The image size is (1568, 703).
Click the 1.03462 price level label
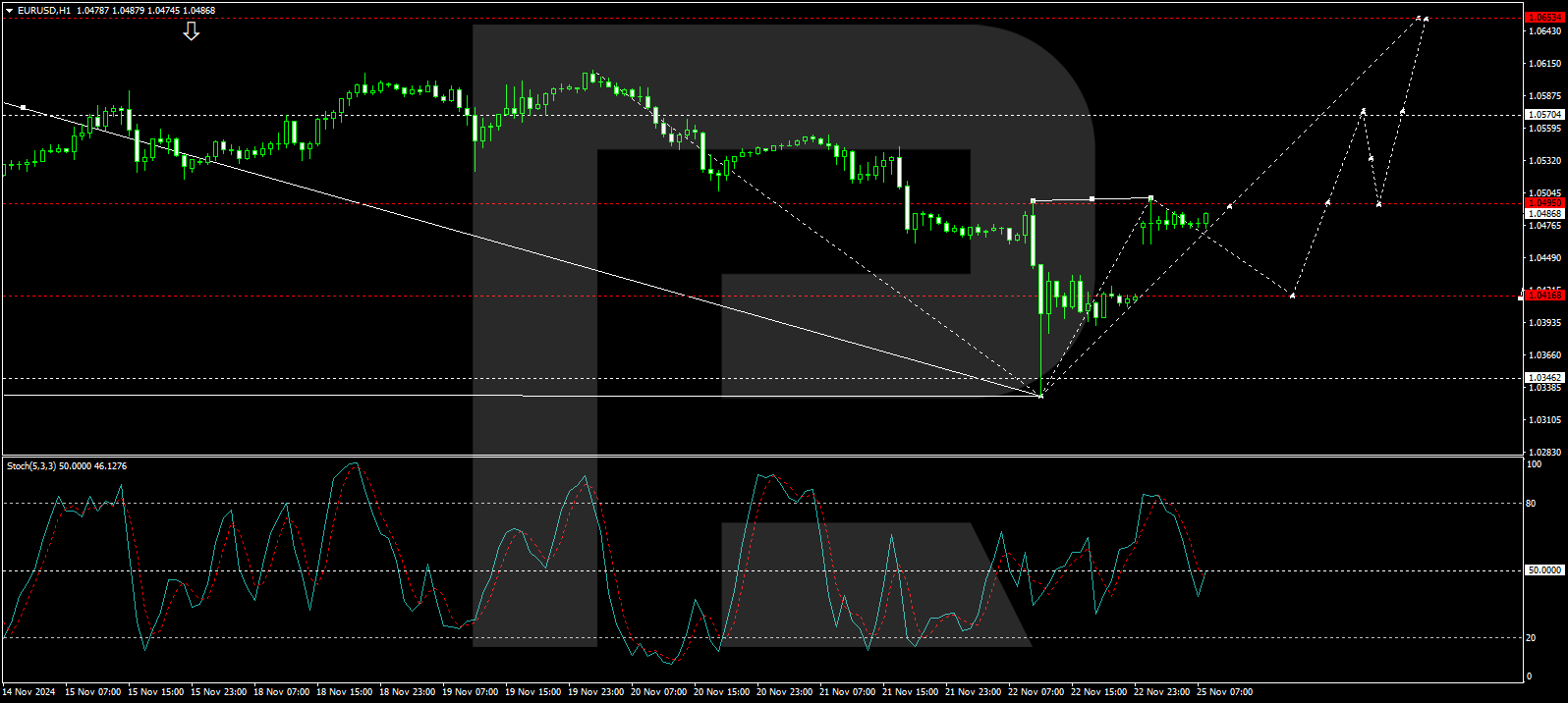pyautogui.click(x=1543, y=378)
